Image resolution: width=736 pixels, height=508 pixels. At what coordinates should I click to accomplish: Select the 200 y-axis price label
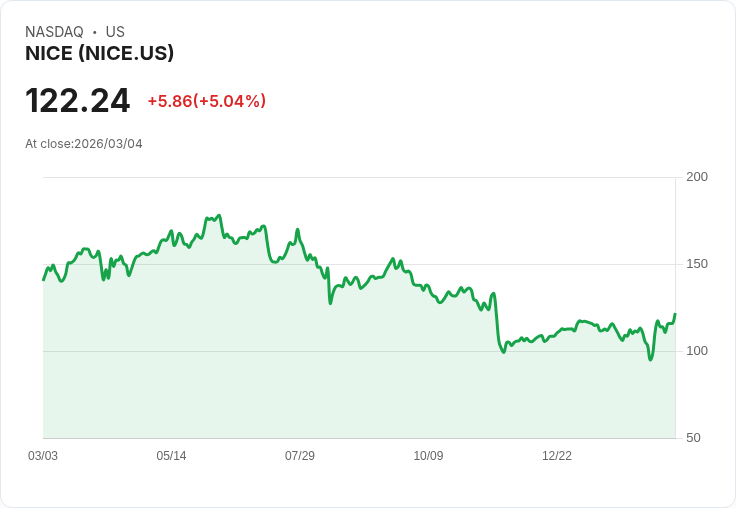point(697,177)
